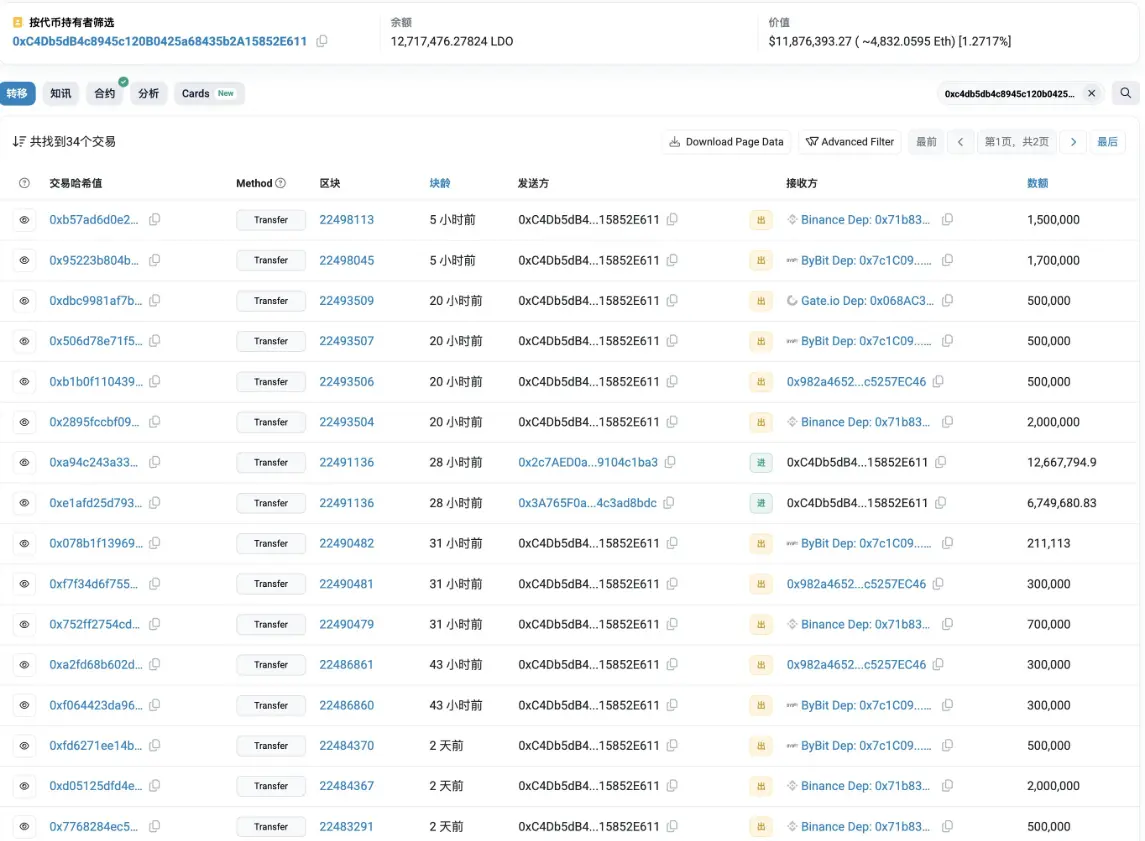Switch to the 合约 tab
The image size is (1145, 841).
(105, 94)
